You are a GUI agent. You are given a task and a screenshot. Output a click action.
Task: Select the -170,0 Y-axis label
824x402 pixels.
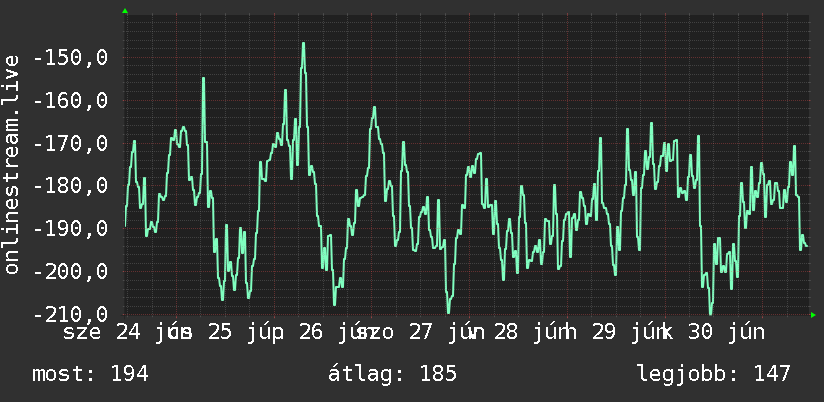point(71,143)
